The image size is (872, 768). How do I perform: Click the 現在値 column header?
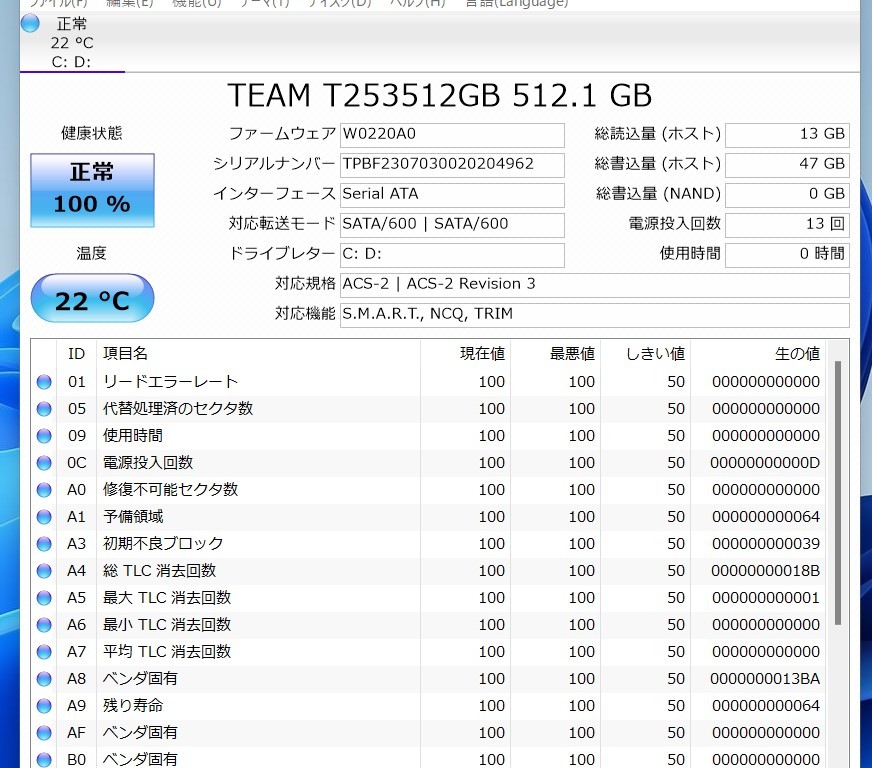coord(465,354)
